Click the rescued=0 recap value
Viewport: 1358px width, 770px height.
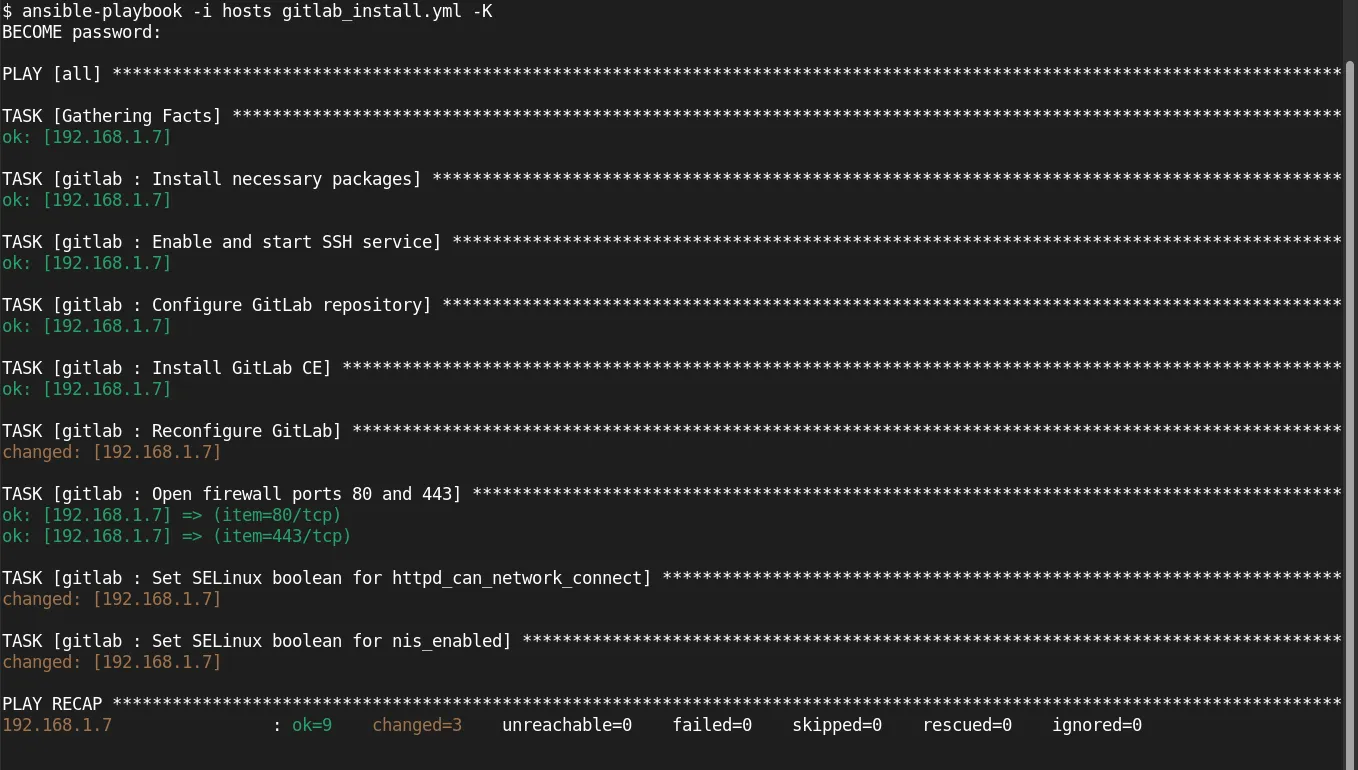point(967,725)
